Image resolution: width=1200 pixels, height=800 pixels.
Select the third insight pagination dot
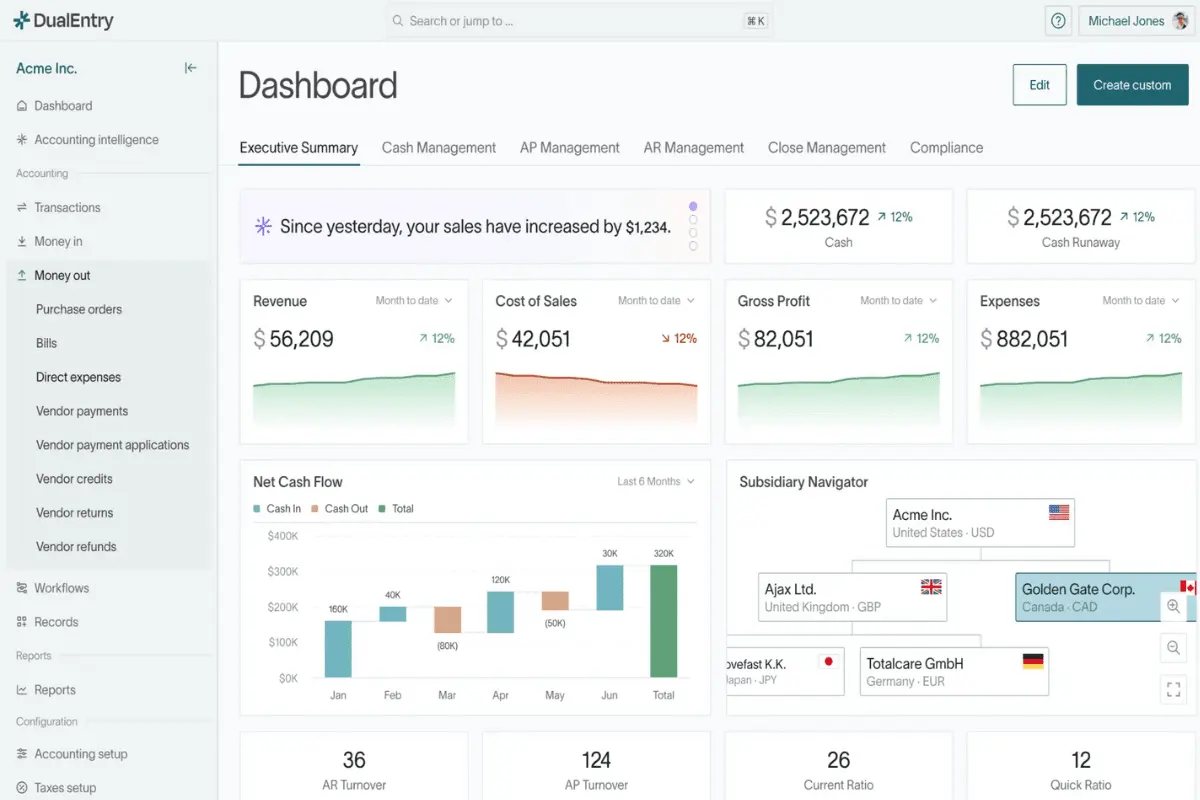click(693, 233)
